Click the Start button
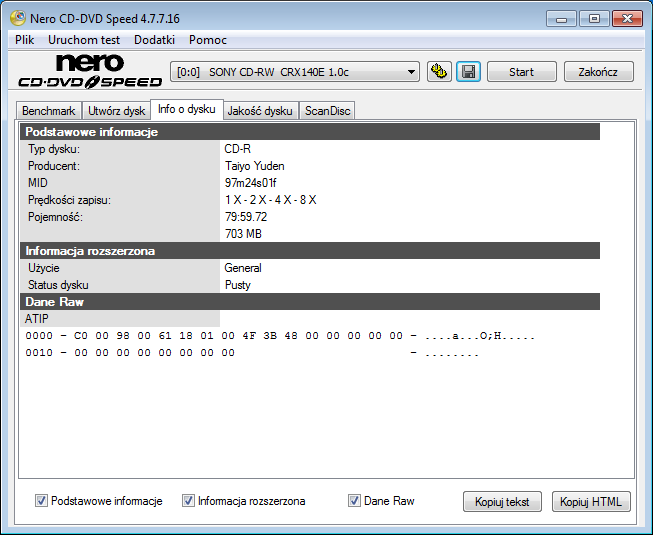 click(x=521, y=72)
